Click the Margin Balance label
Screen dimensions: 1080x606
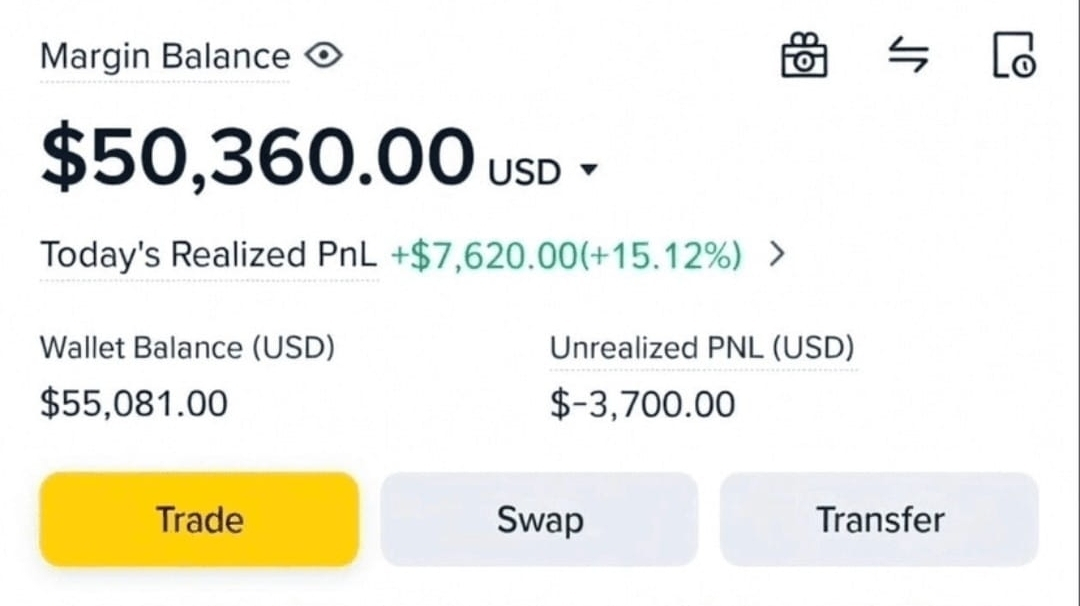[x=164, y=56]
